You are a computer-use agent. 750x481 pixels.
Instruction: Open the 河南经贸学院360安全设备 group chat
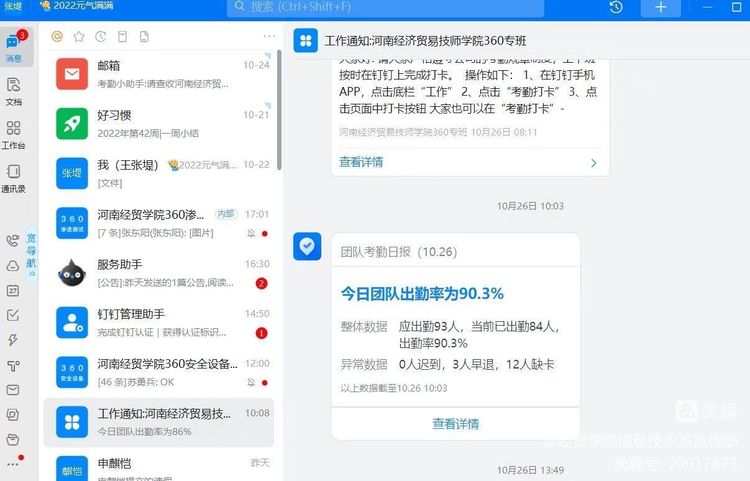click(159, 372)
